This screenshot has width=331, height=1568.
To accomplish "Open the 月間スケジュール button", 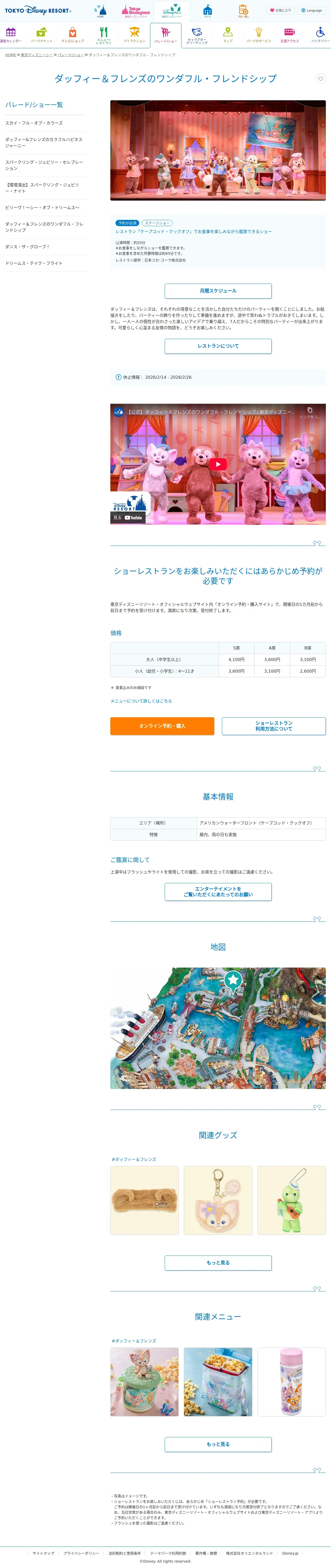I will tap(218, 291).
